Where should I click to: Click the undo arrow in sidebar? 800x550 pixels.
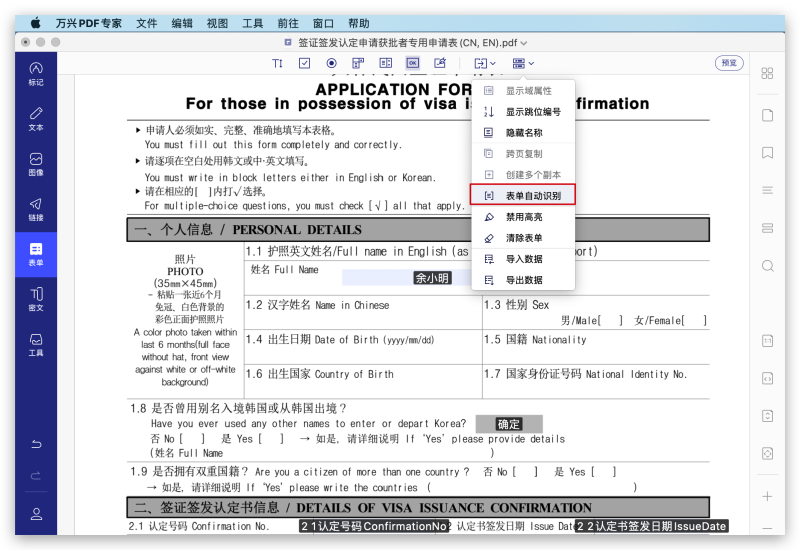(36, 444)
